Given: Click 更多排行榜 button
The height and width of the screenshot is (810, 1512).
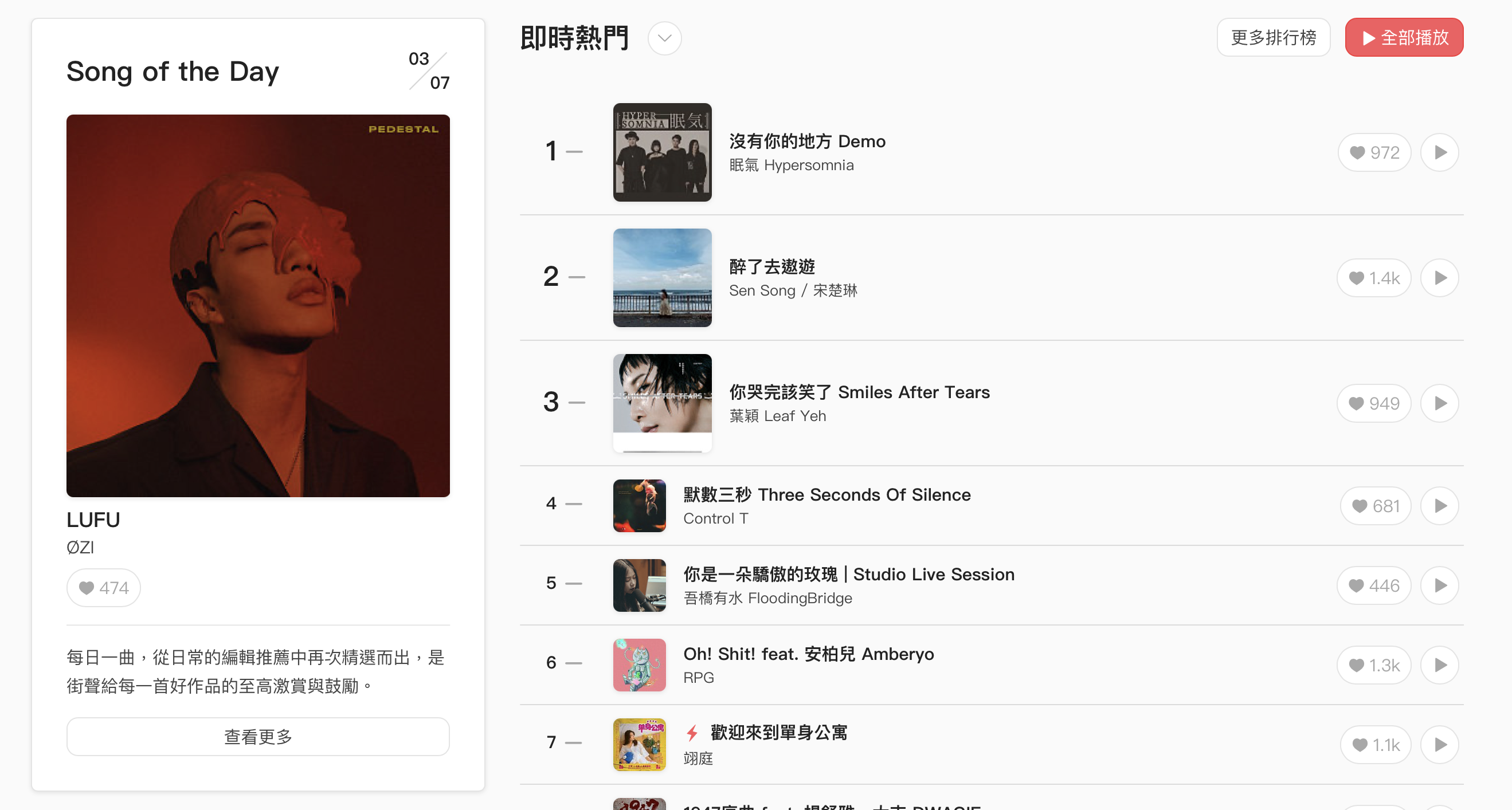Looking at the screenshot, I should point(1273,38).
